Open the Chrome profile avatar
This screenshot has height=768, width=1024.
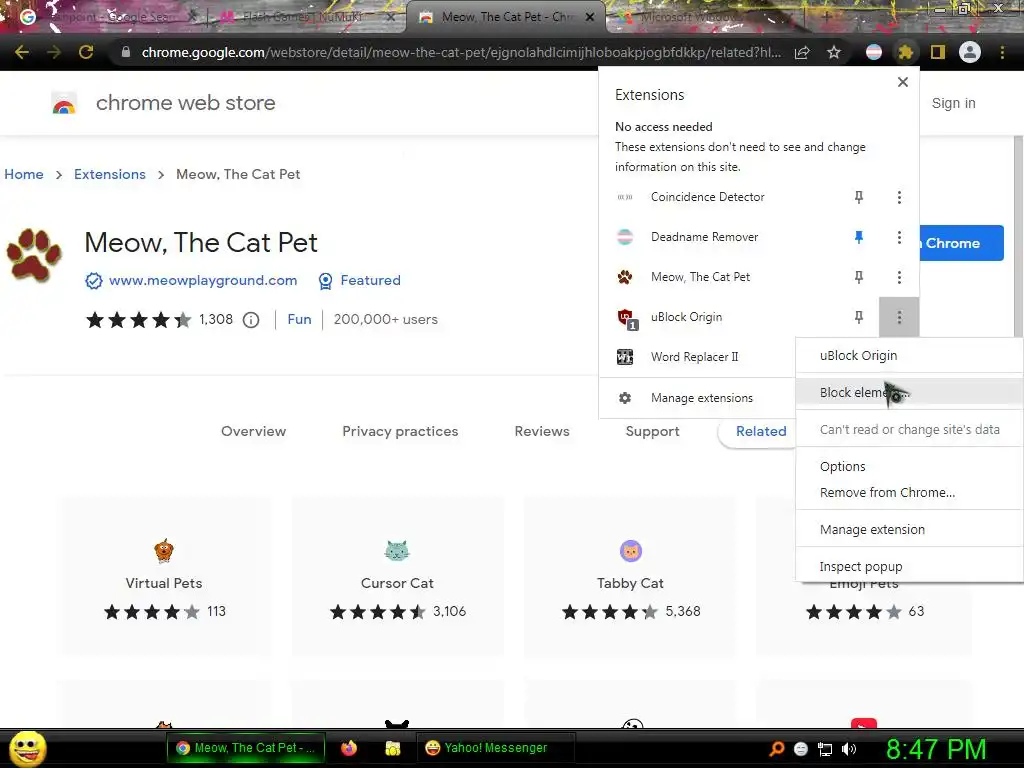970,52
